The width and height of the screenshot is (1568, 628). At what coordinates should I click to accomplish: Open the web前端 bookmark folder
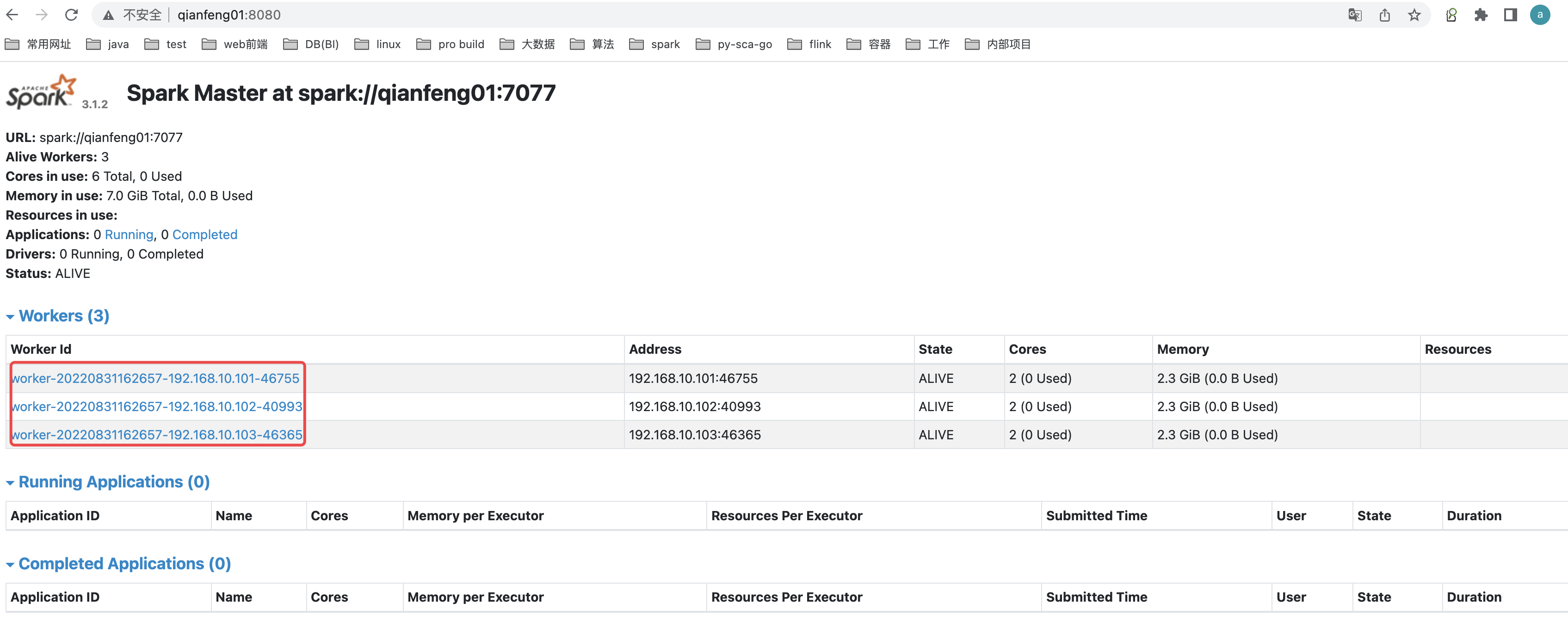point(235,44)
